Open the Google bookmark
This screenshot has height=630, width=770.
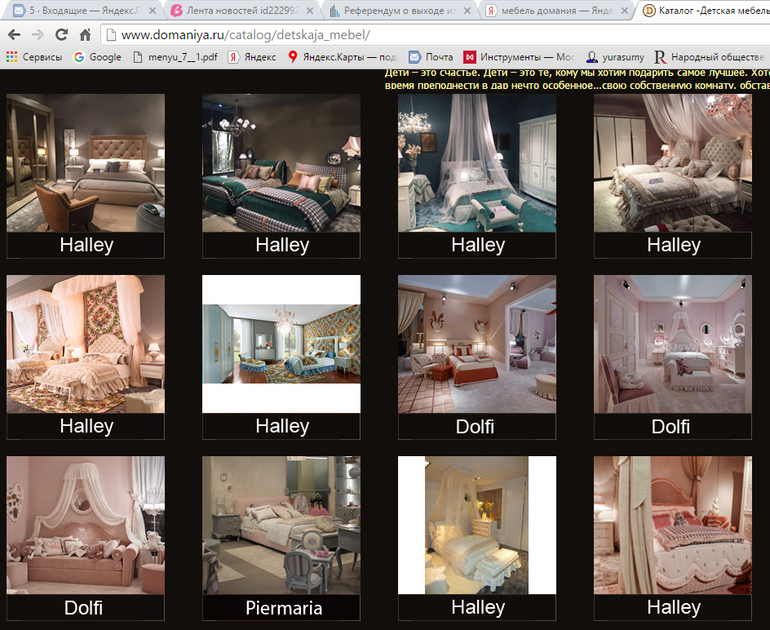(x=97, y=57)
